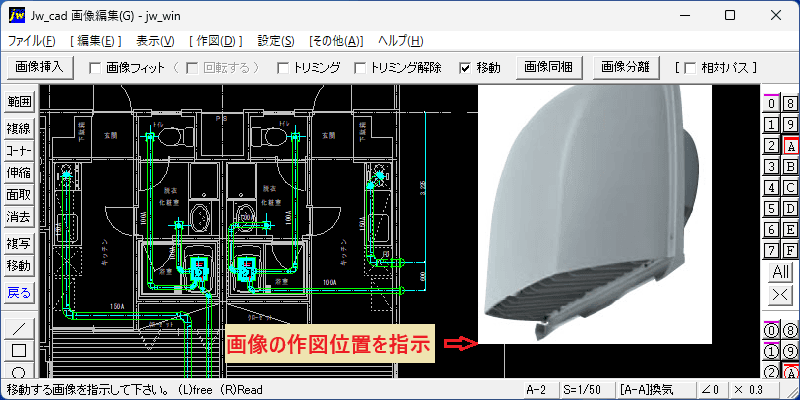Open the 設定(S) menu
The image size is (800, 400).
point(276,41)
